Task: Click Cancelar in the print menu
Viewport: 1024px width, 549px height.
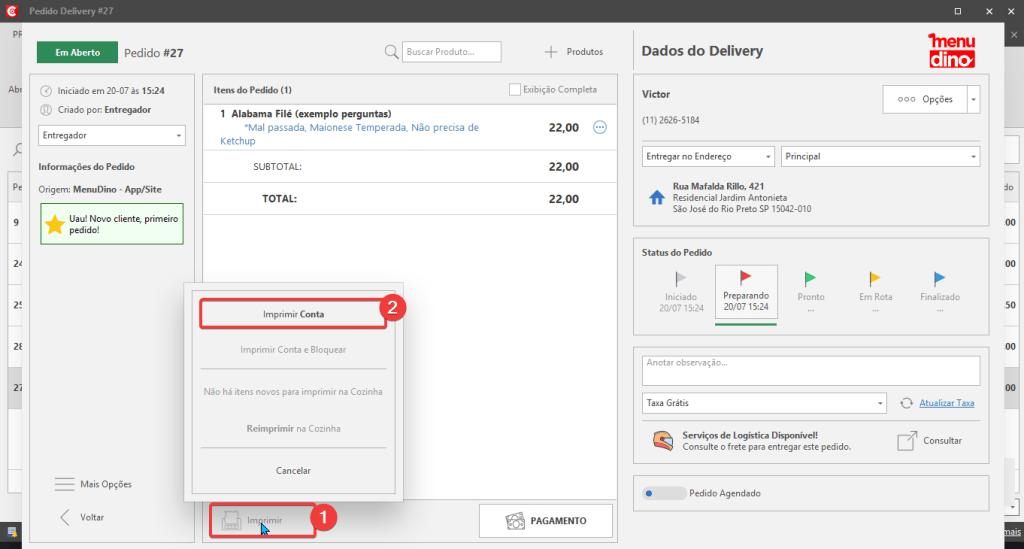Action: [x=293, y=471]
